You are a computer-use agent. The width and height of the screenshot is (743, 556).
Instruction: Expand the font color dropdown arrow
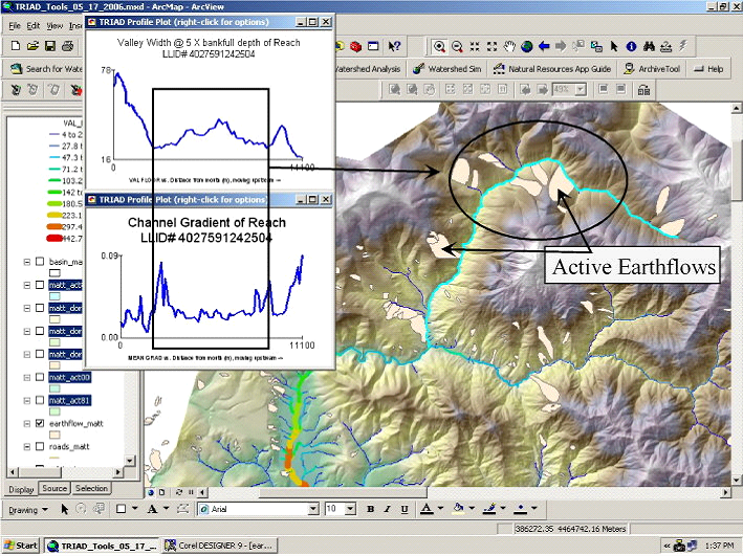pyautogui.click(x=440, y=509)
